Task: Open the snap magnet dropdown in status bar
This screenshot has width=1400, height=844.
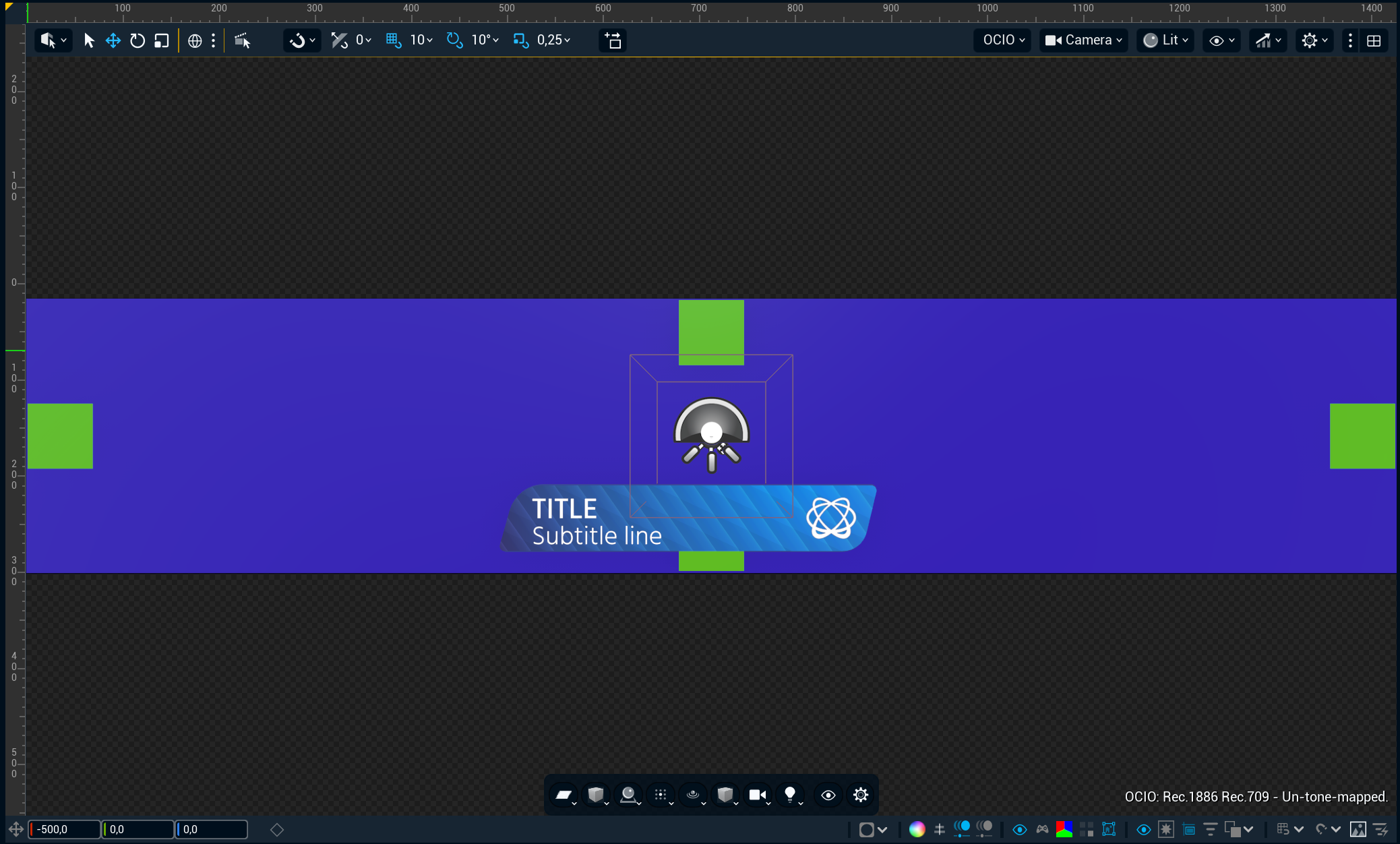Action: tap(1328, 830)
